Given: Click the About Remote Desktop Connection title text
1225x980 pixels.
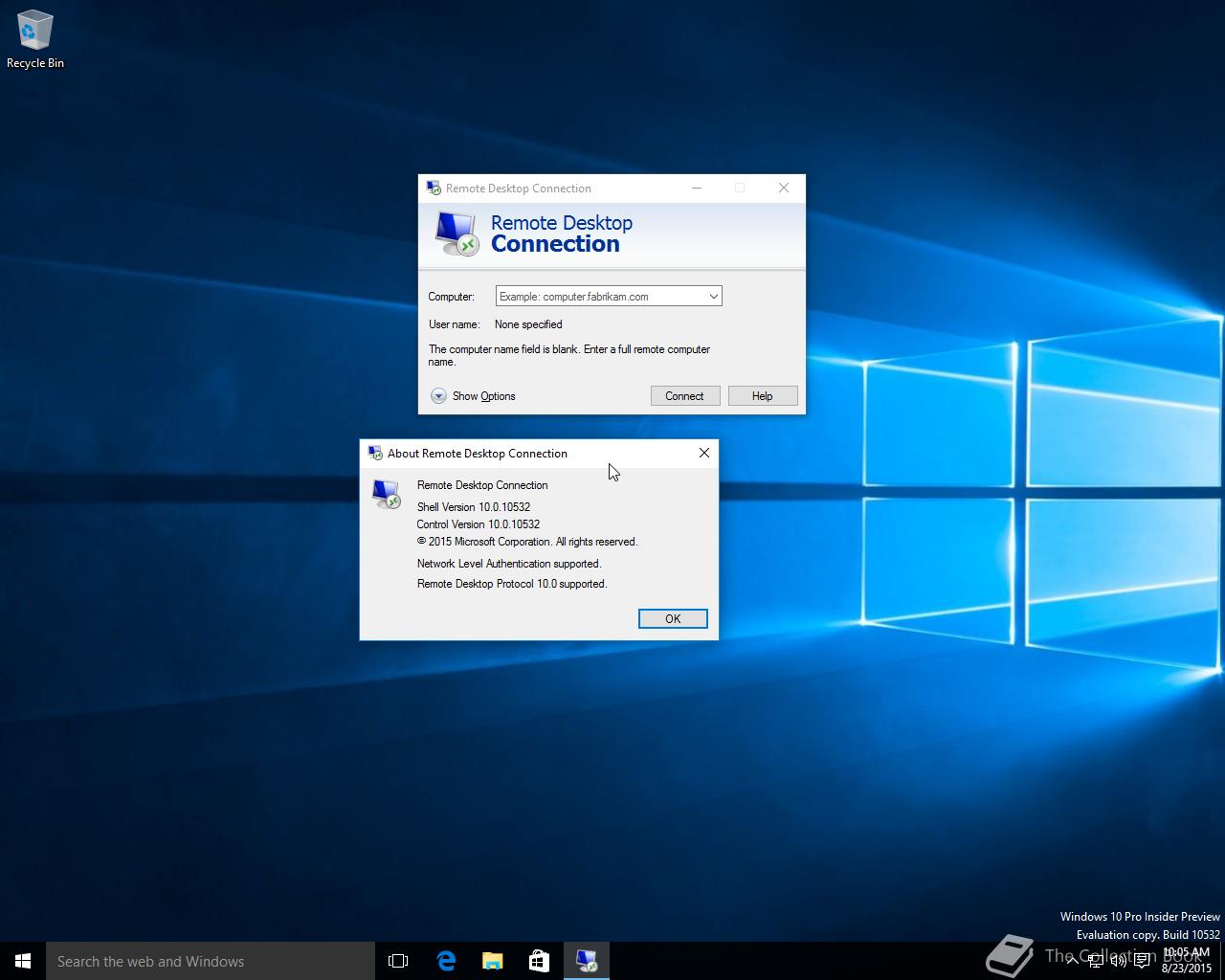Looking at the screenshot, I should (478, 454).
